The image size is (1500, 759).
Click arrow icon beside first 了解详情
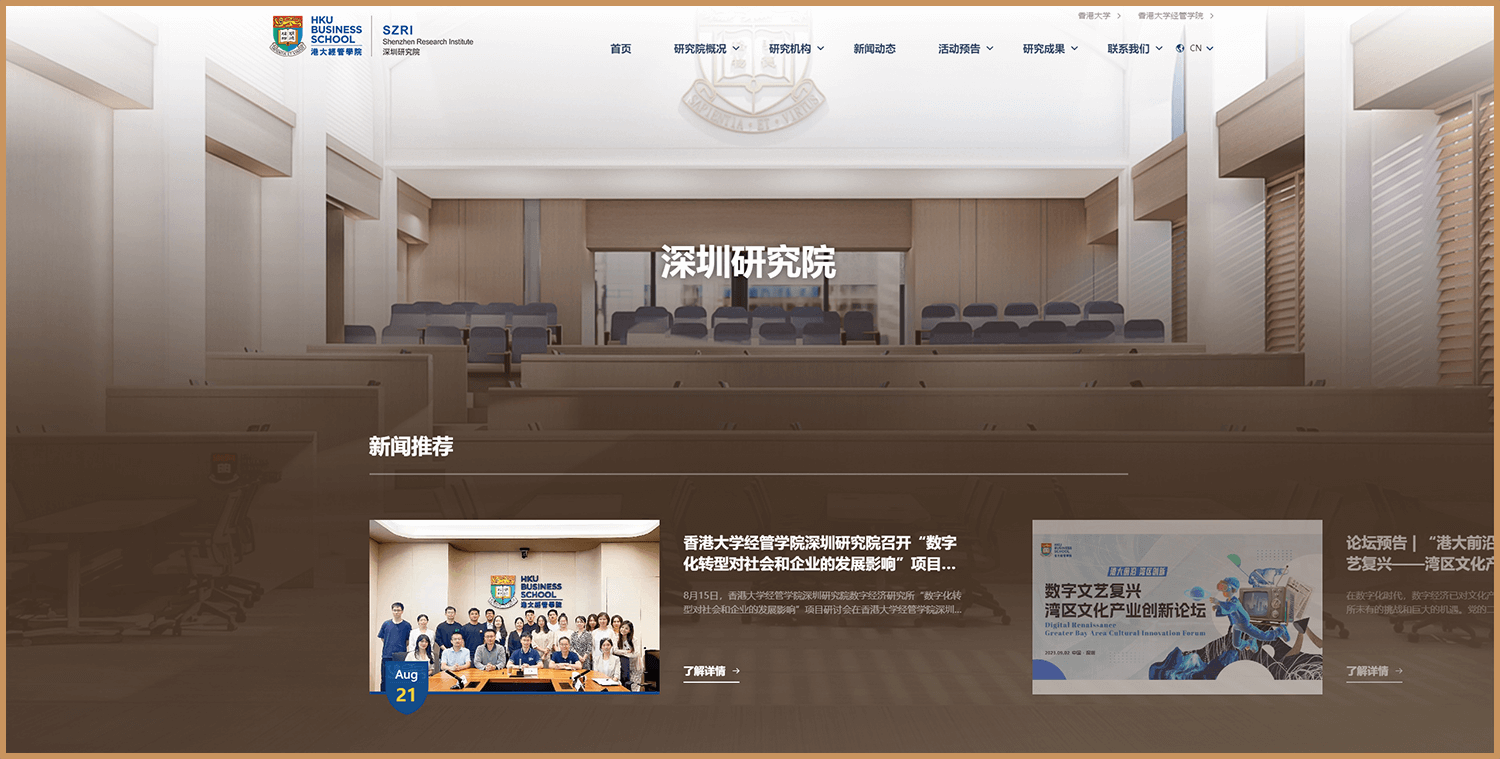(736, 671)
